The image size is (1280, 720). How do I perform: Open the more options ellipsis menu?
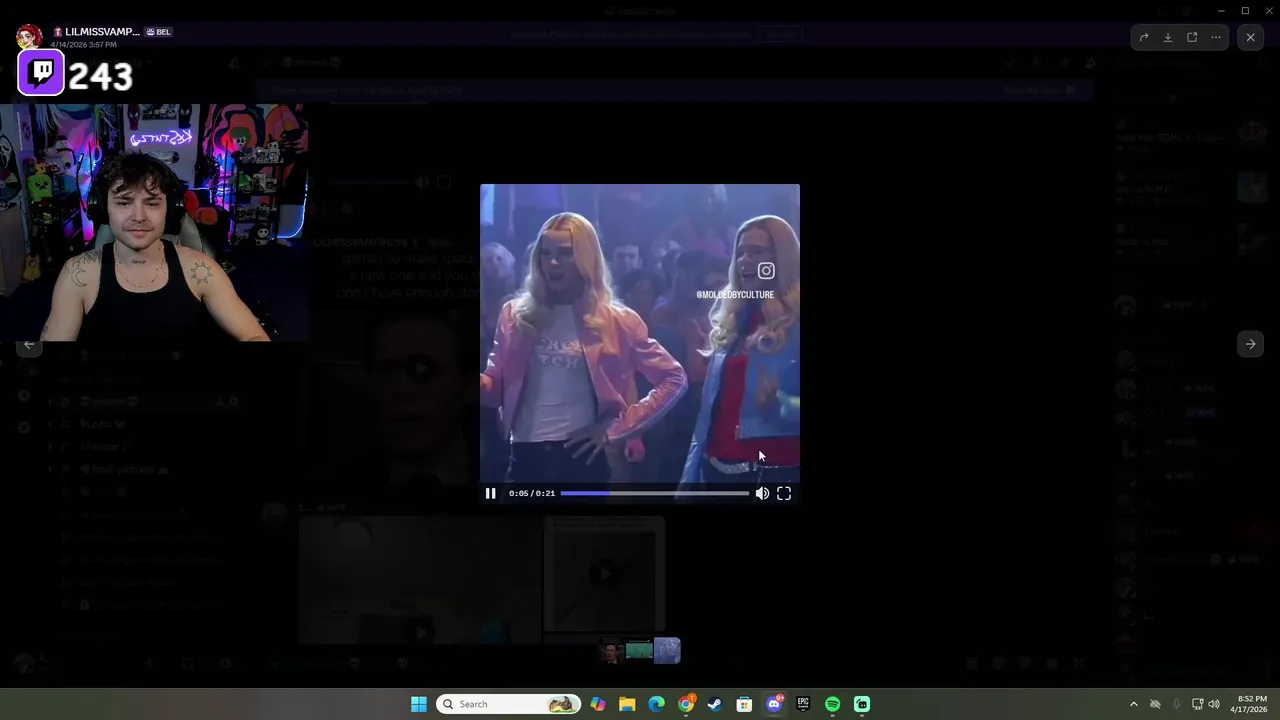tap(1216, 37)
